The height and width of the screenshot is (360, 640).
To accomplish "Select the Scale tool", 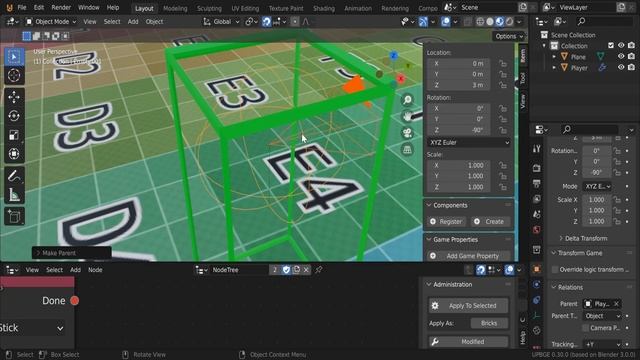I will coord(14,135).
